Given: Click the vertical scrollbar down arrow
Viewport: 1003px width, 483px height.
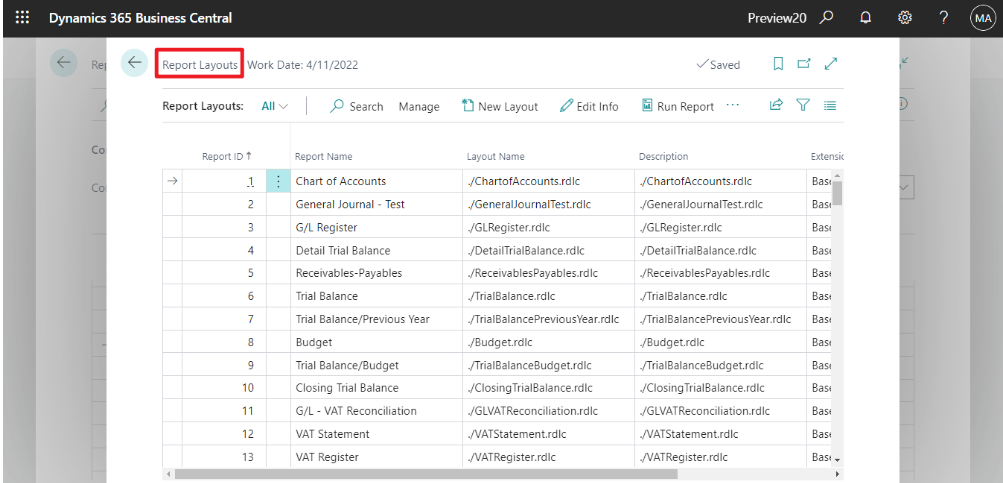Looking at the screenshot, I should tap(837, 460).
